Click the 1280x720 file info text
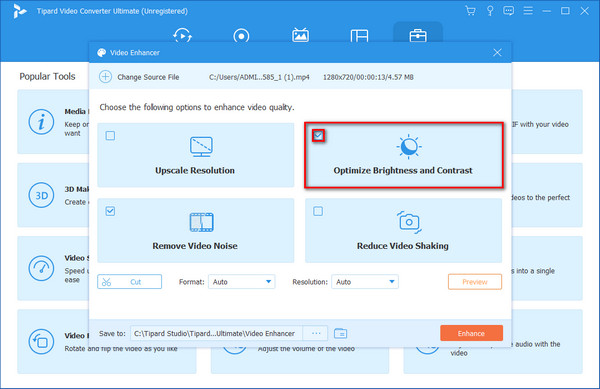This screenshot has height=389, width=600. tap(368, 77)
